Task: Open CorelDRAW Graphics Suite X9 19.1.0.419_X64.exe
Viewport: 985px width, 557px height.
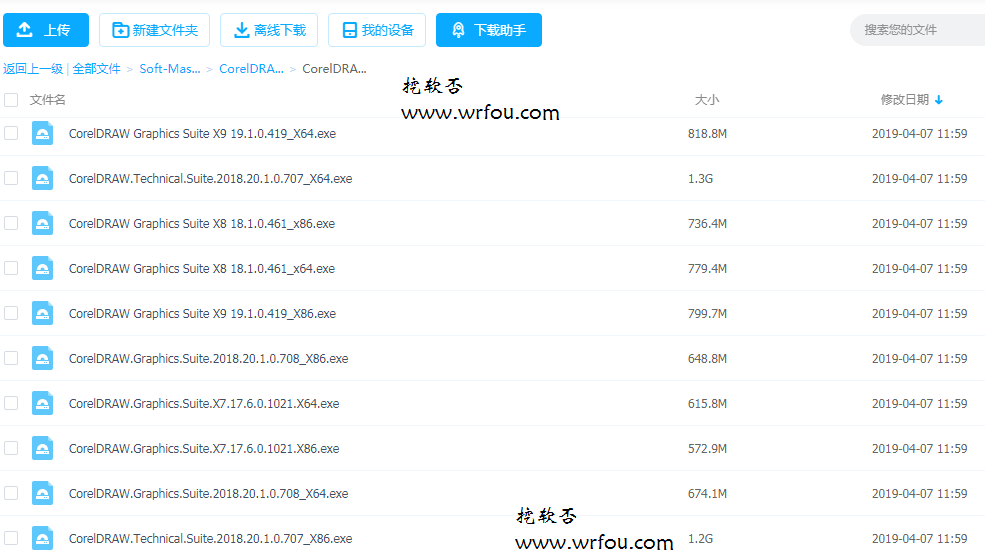Action: (202, 134)
